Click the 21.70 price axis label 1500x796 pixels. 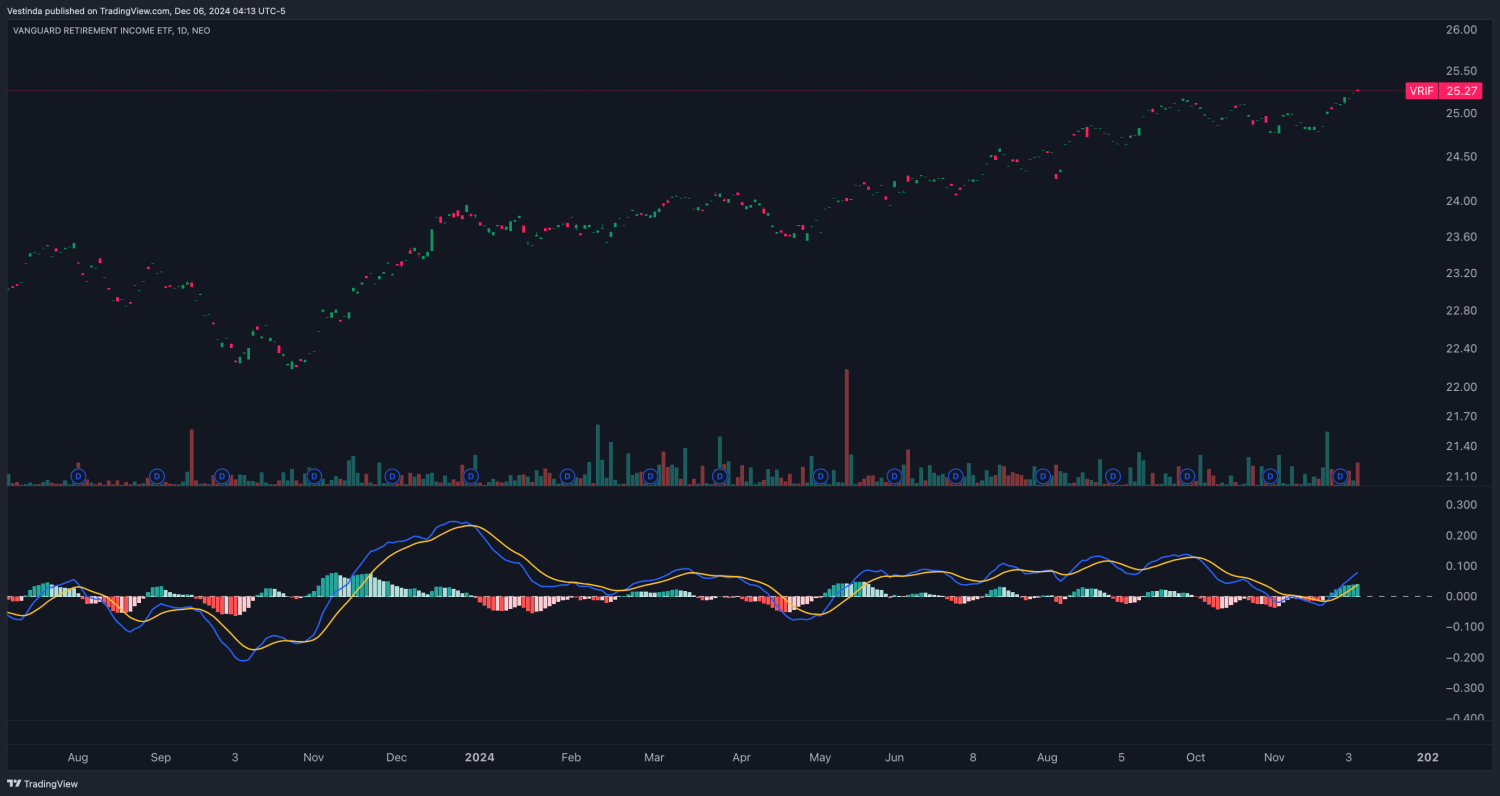coord(1462,416)
